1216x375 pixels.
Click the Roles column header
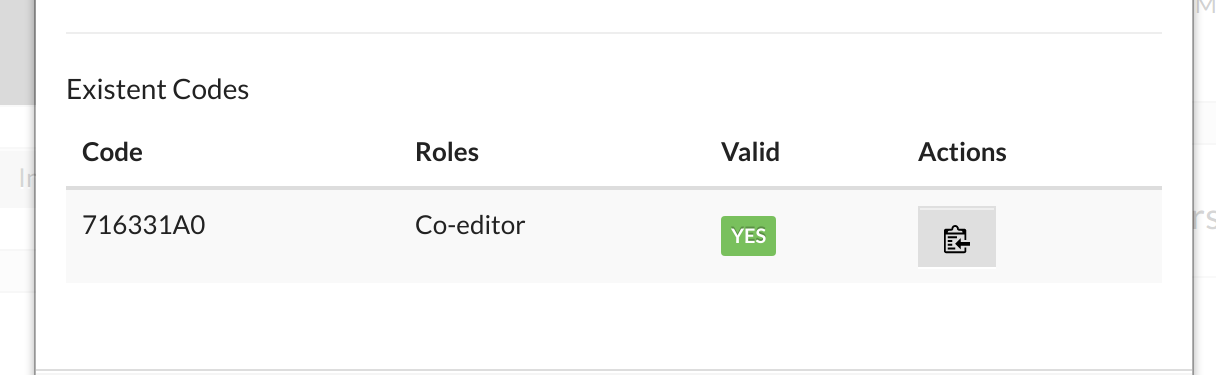[447, 152]
